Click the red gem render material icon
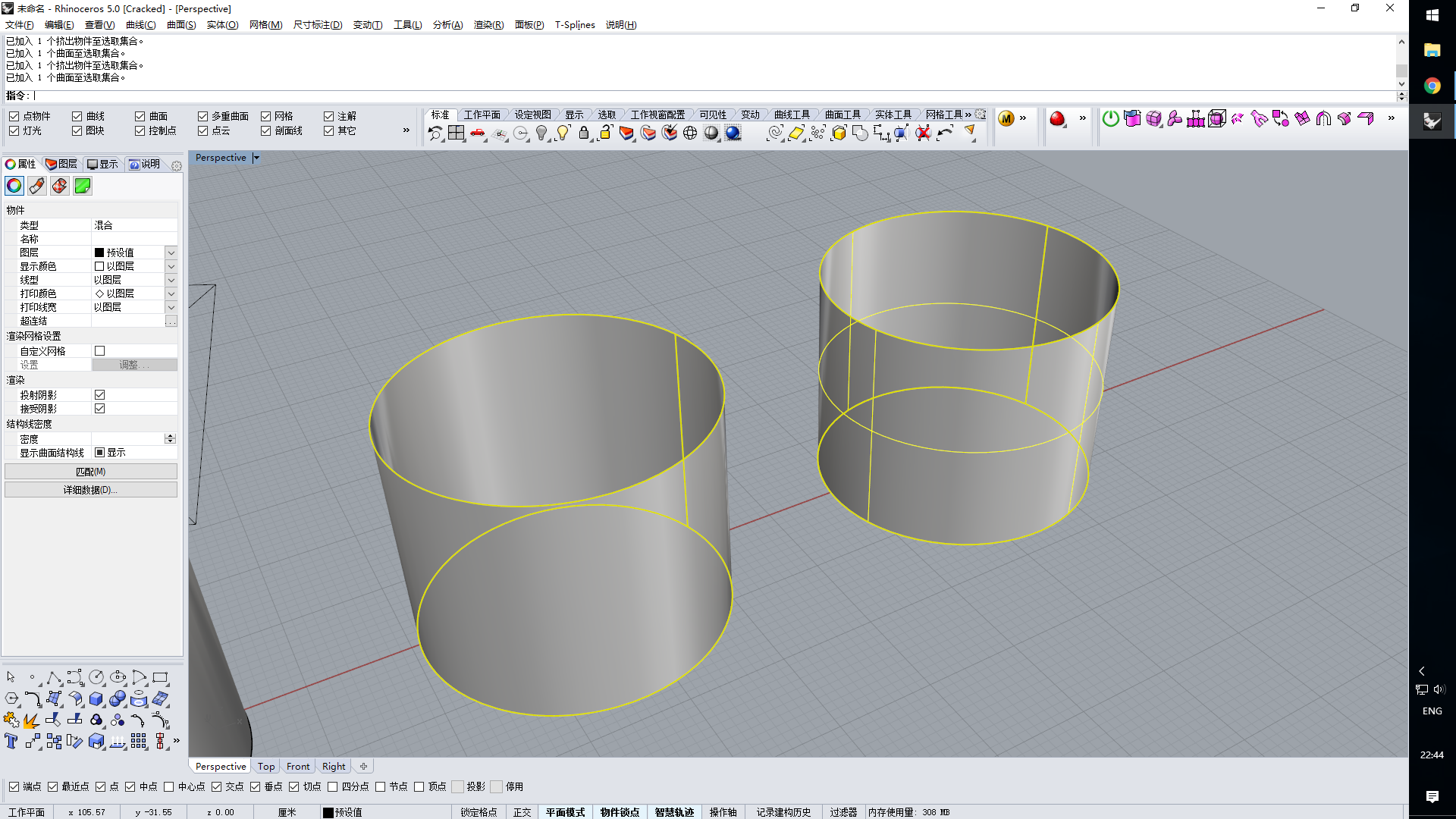 tap(1057, 118)
